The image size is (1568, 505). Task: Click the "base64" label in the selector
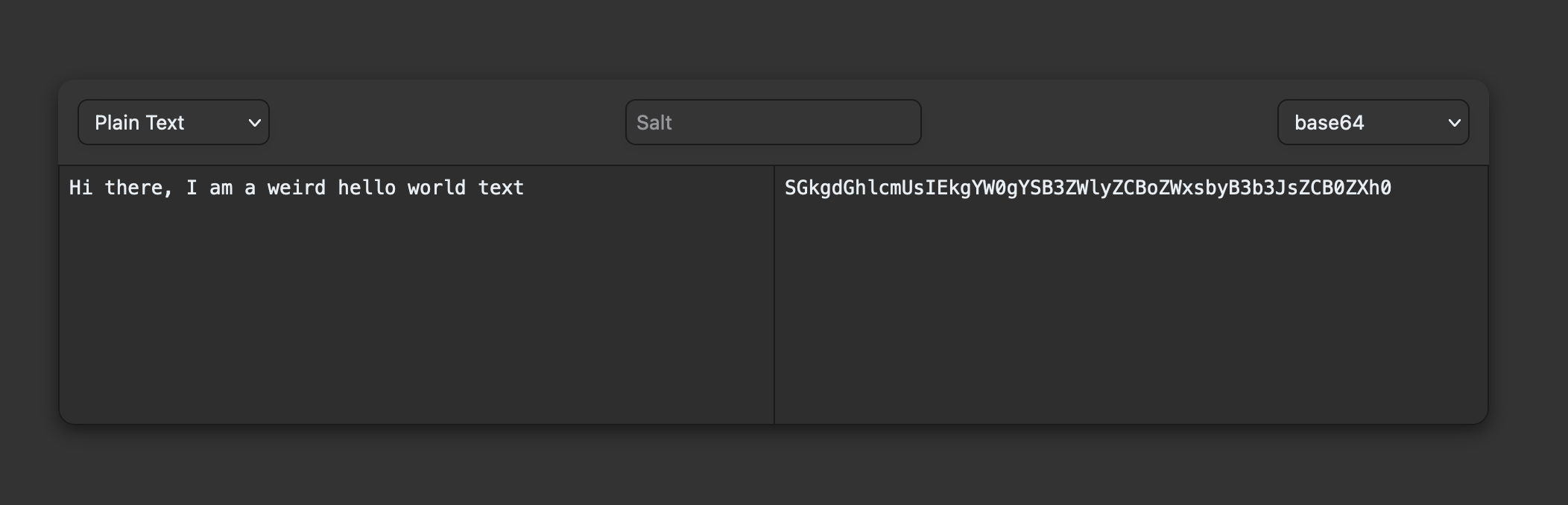[x=1330, y=123]
